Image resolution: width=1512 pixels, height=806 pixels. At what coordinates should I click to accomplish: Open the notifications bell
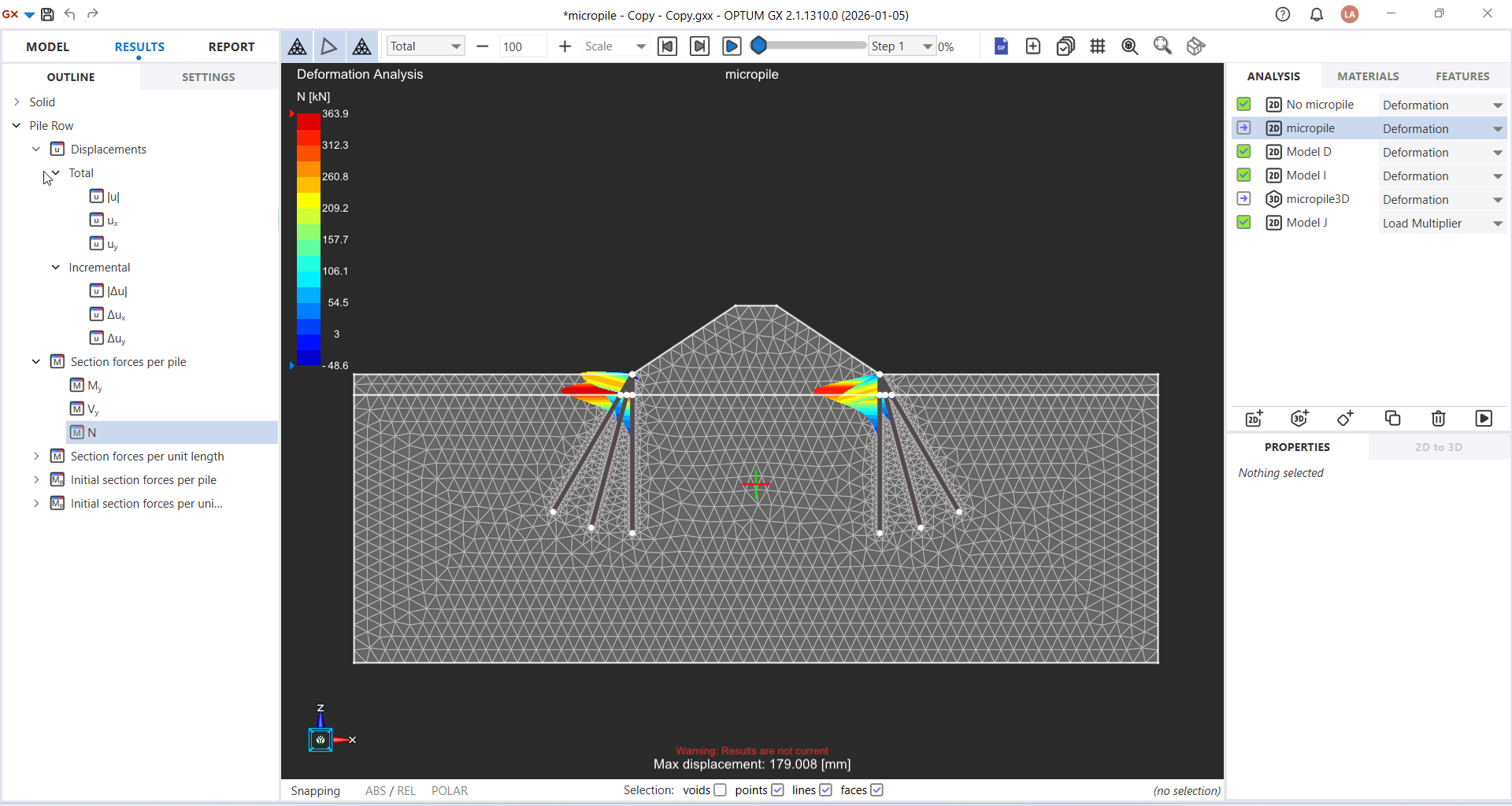(1317, 14)
